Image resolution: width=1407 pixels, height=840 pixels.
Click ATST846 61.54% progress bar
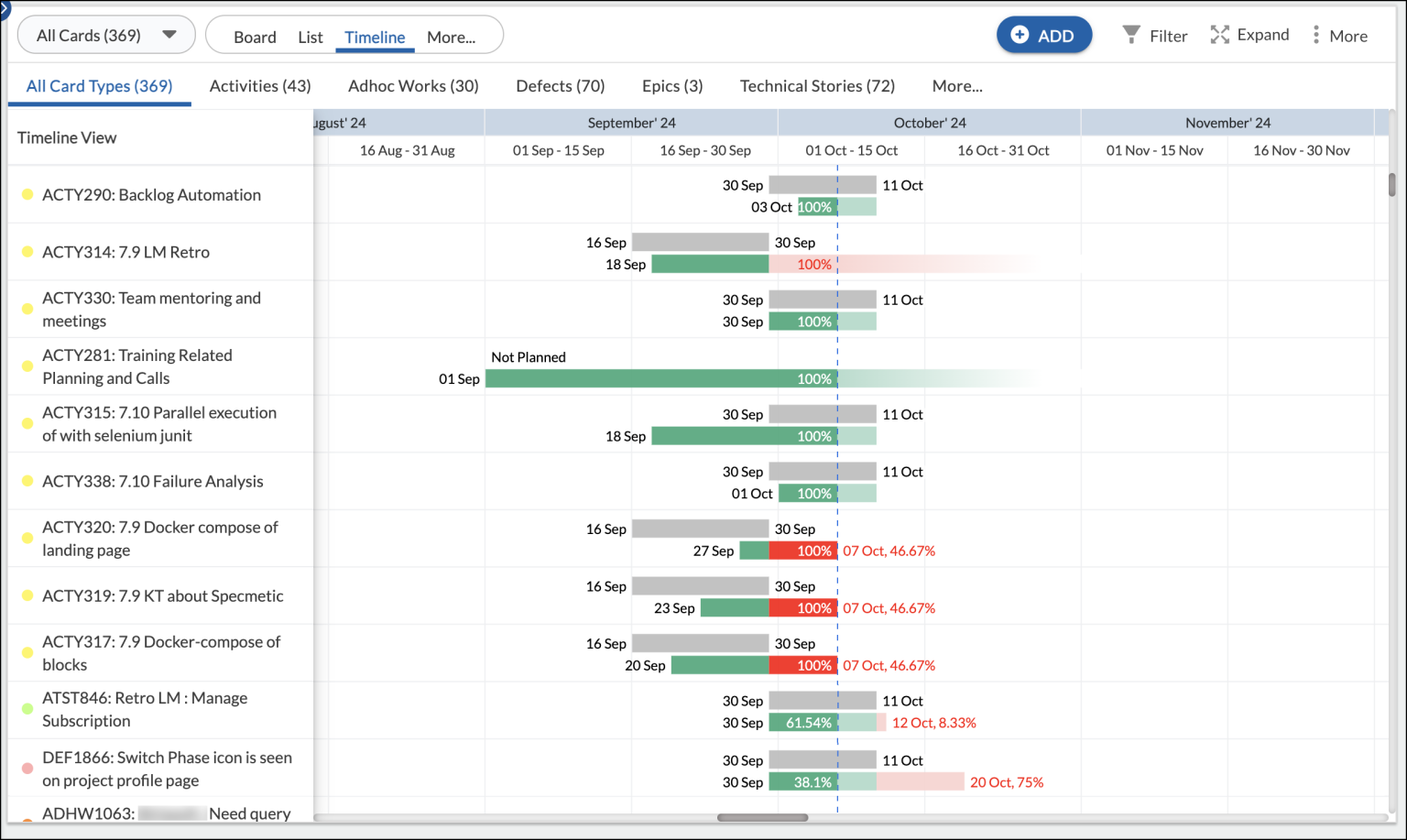pos(802,723)
